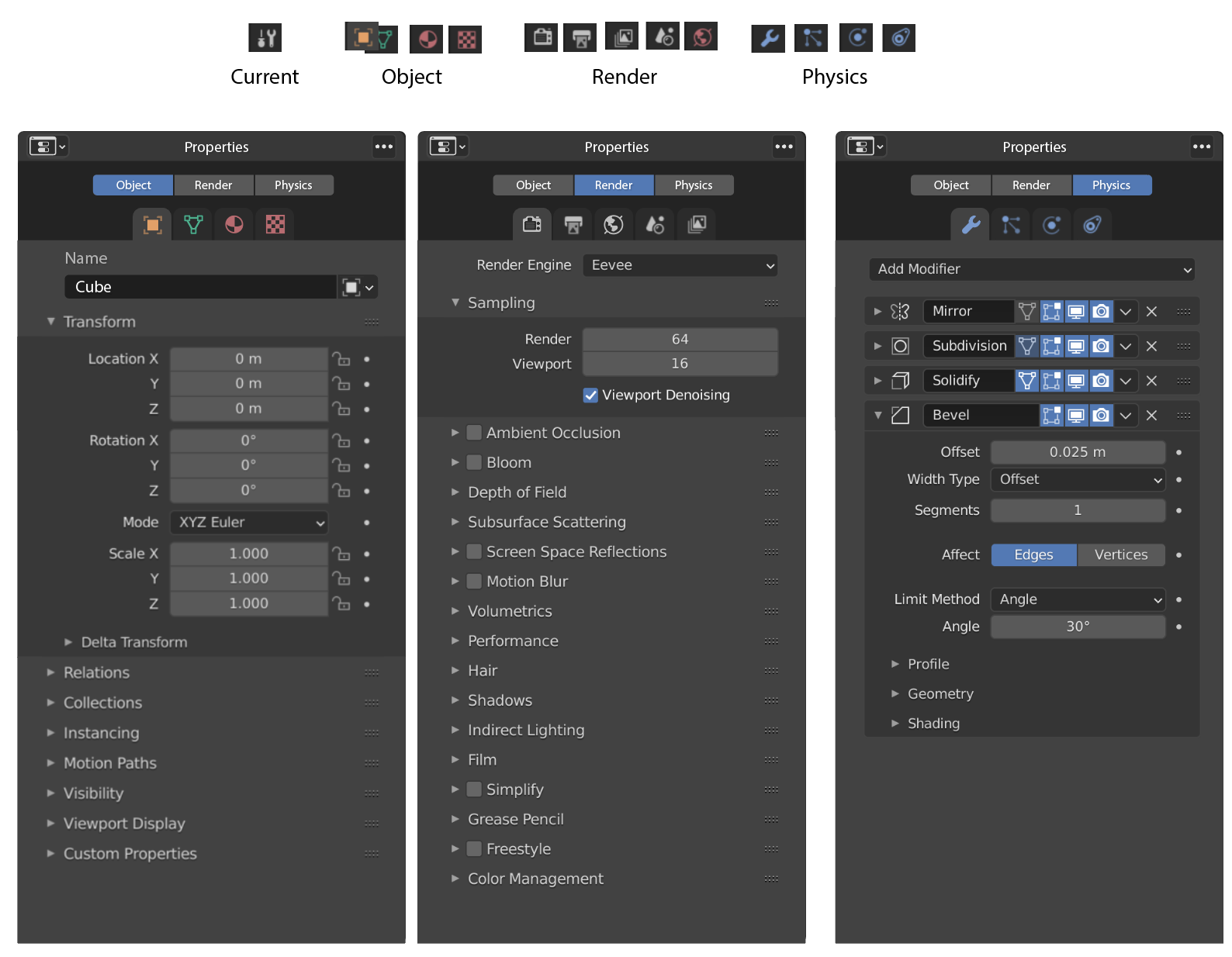Set Bevel Affect to Vertices
The image size is (1232, 957).
point(1121,555)
